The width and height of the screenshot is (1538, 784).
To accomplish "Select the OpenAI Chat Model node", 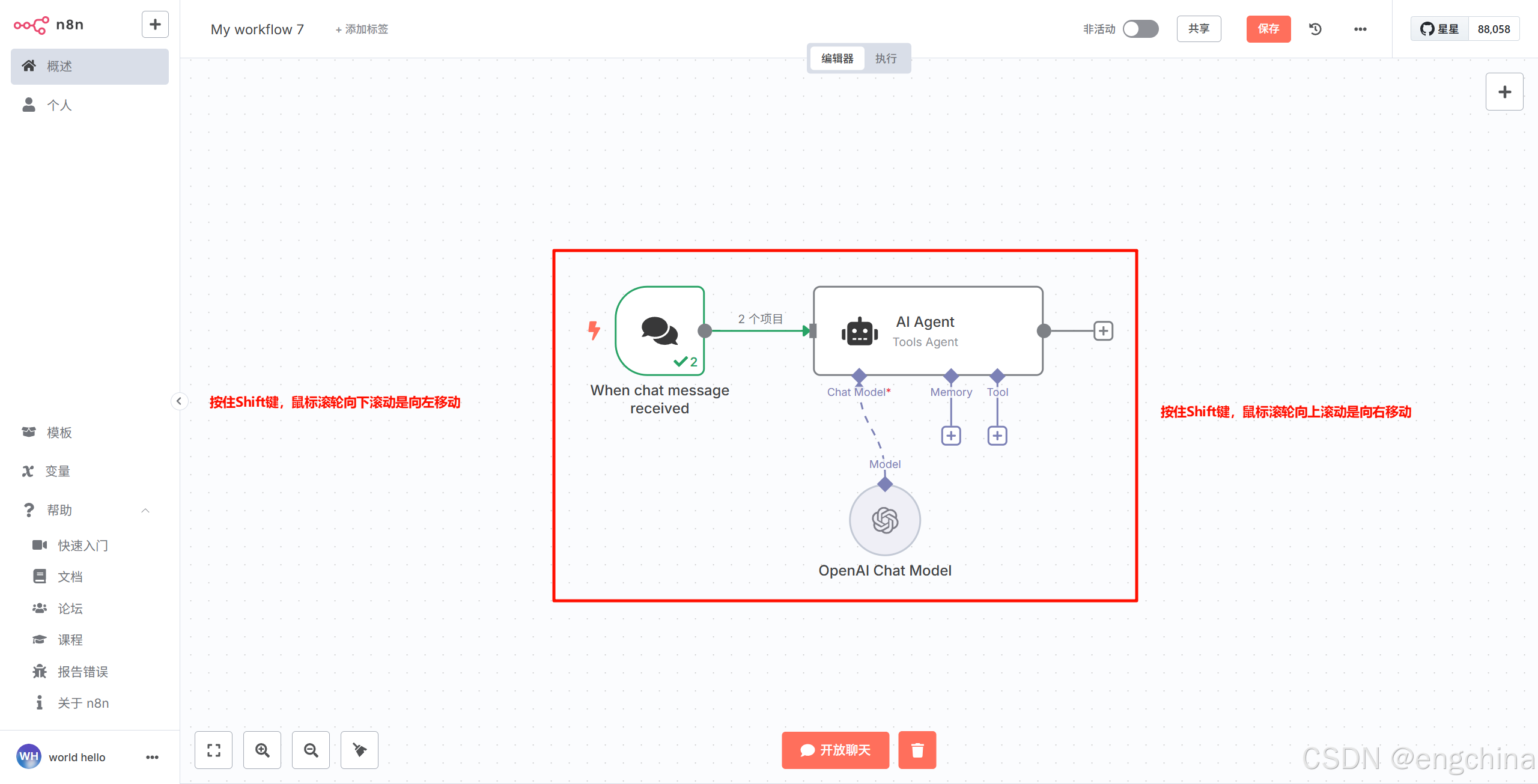I will click(884, 520).
